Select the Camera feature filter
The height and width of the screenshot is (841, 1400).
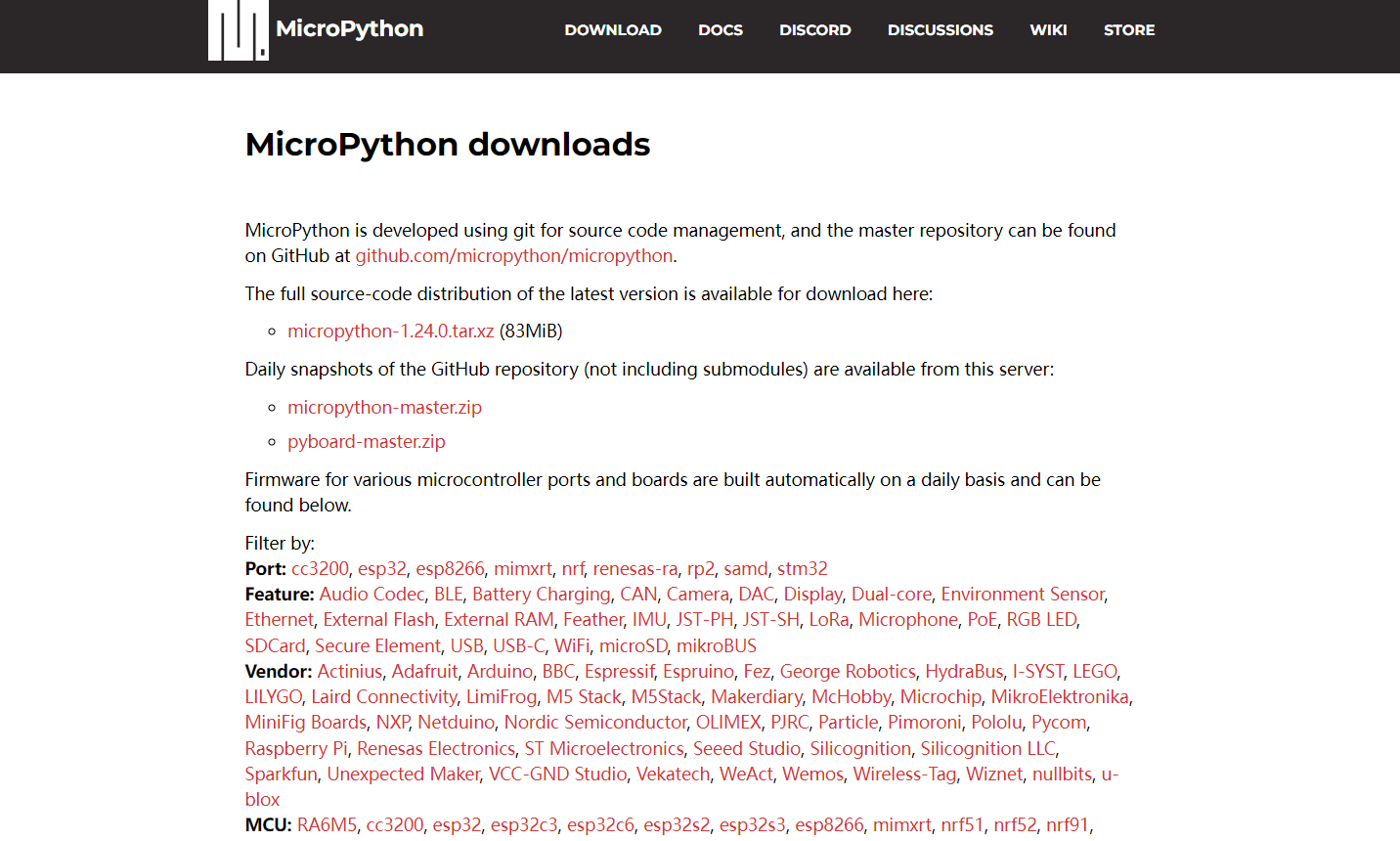point(698,595)
